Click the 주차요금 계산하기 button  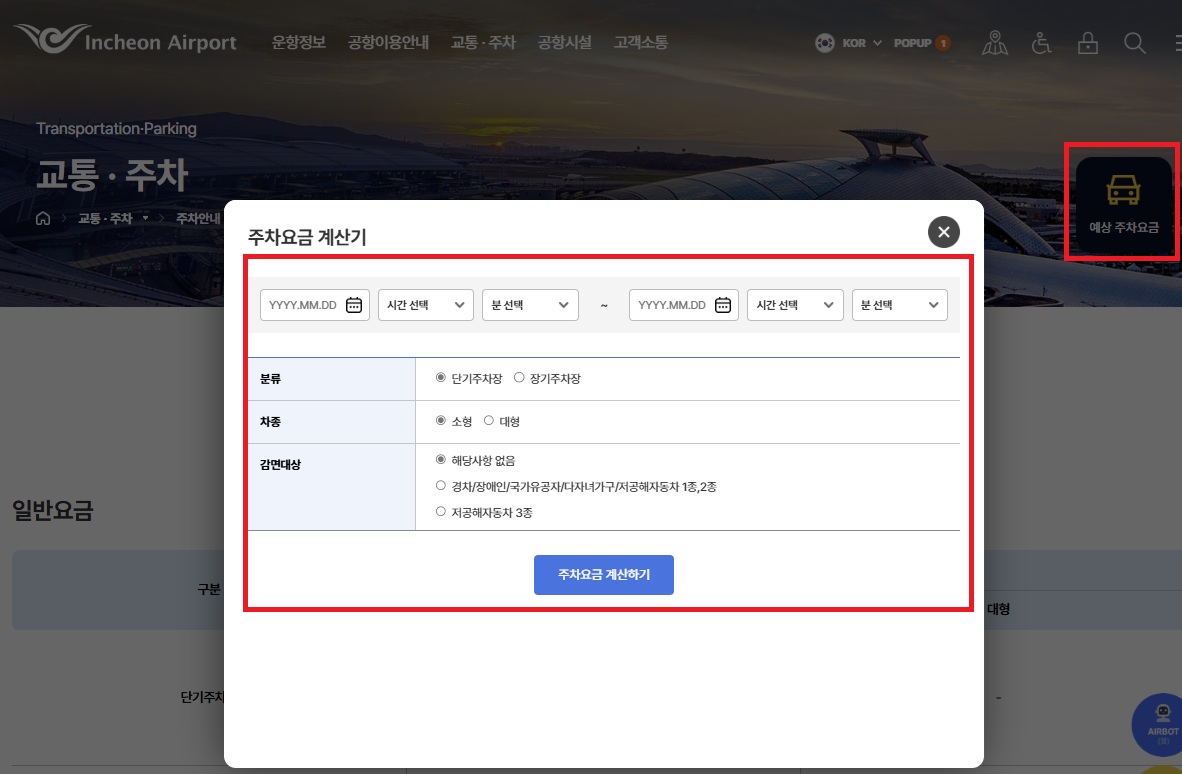(604, 575)
